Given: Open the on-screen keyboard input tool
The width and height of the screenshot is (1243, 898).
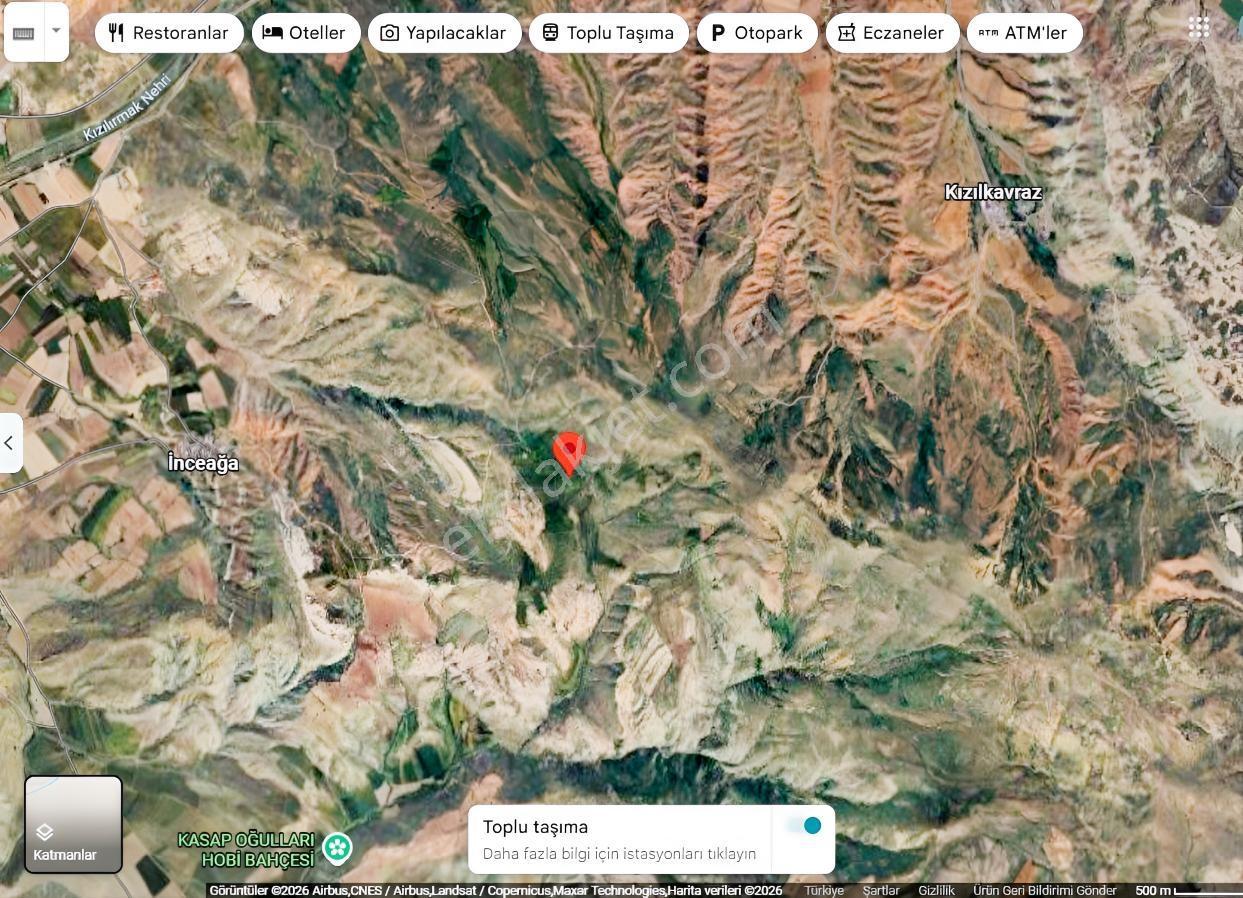Looking at the screenshot, I should point(24,32).
